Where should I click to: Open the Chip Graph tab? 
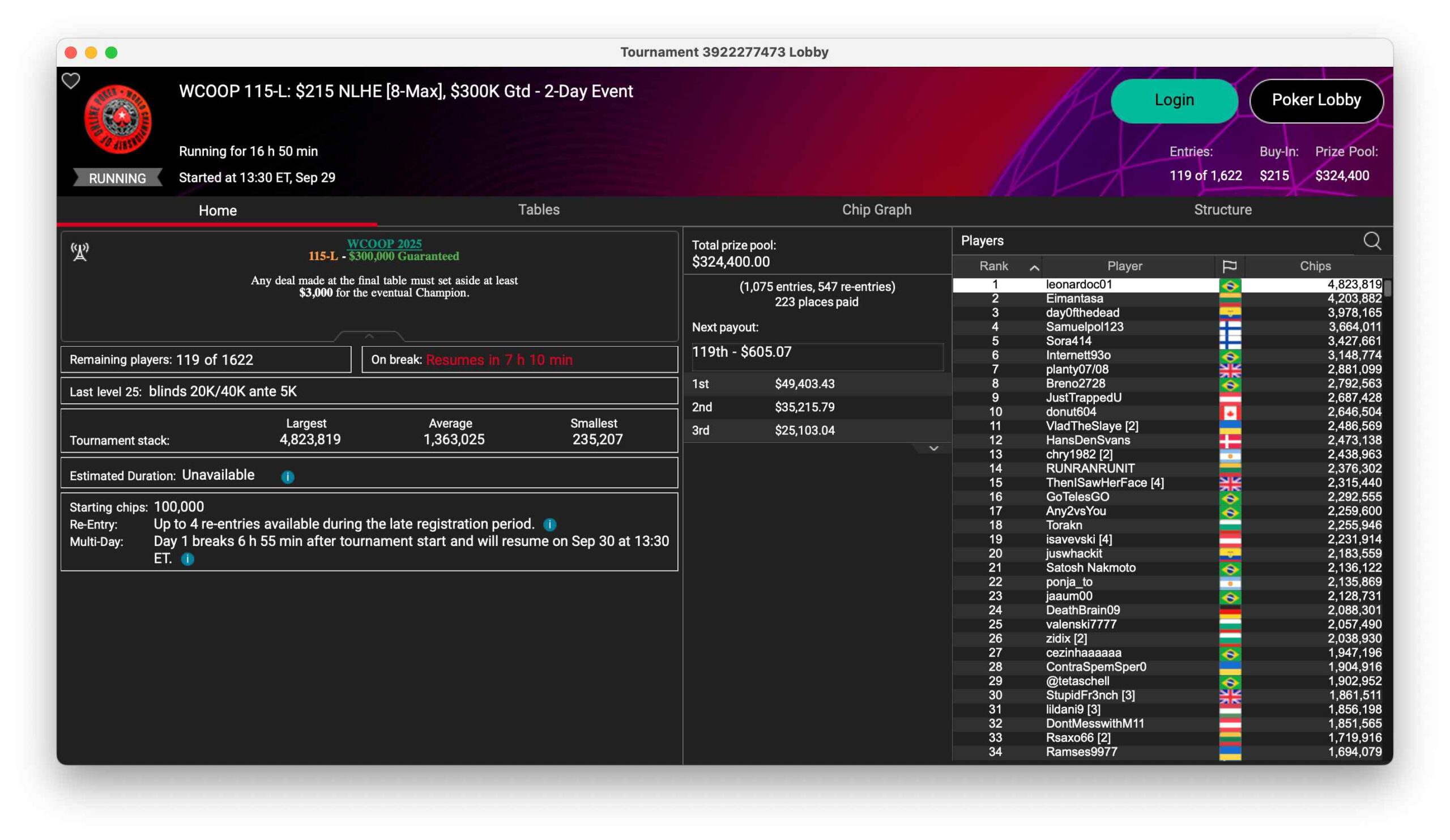point(876,210)
